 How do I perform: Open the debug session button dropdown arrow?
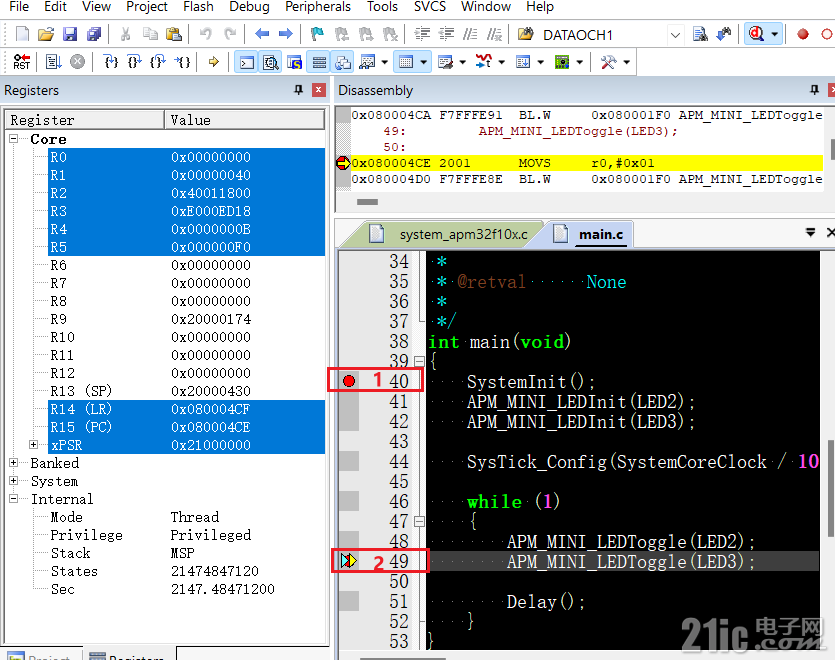pos(775,34)
